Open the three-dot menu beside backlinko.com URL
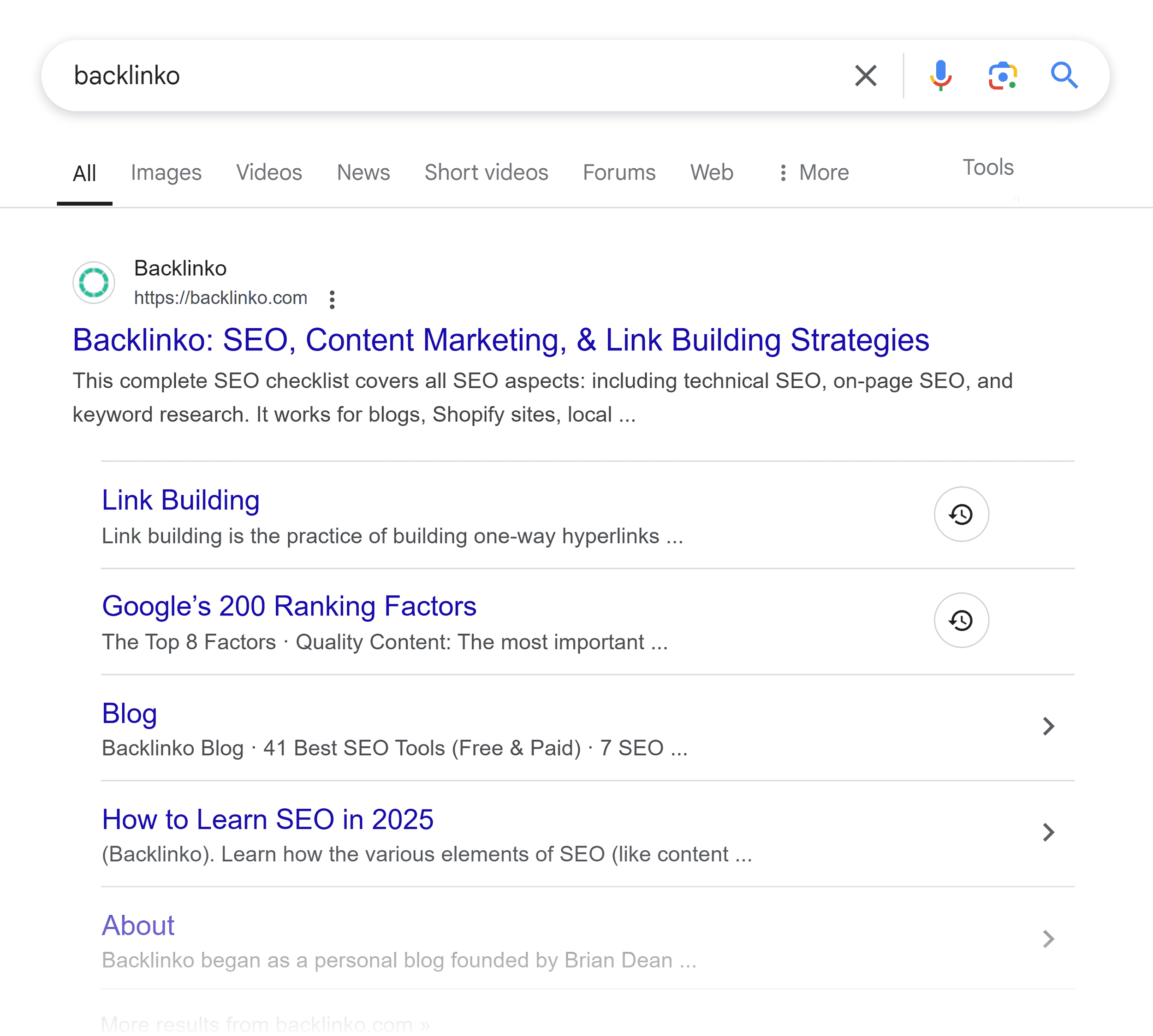Image resolution: width=1153 pixels, height=1036 pixels. tap(332, 299)
